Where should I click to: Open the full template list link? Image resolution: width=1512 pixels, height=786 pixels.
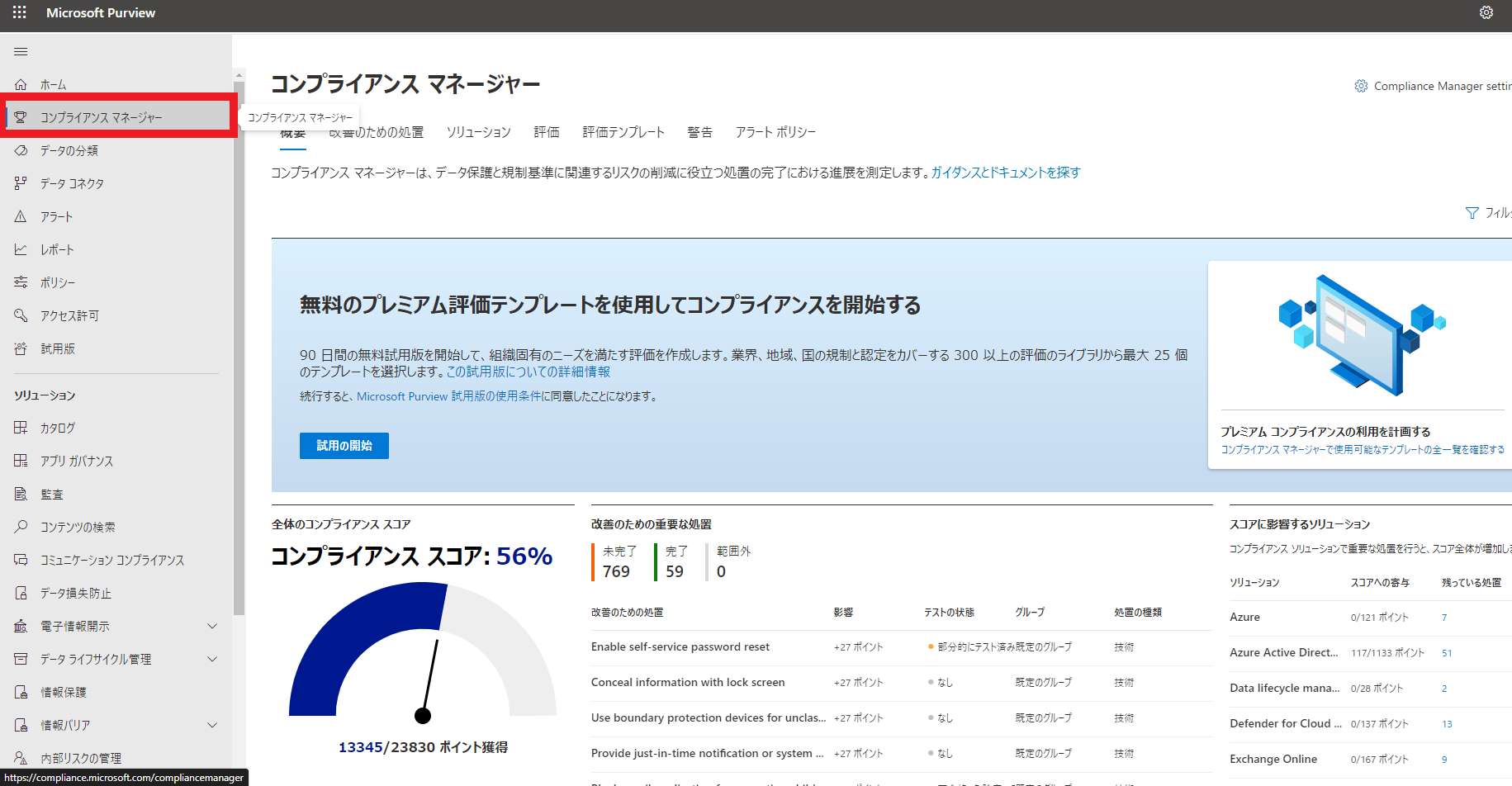point(1363,450)
